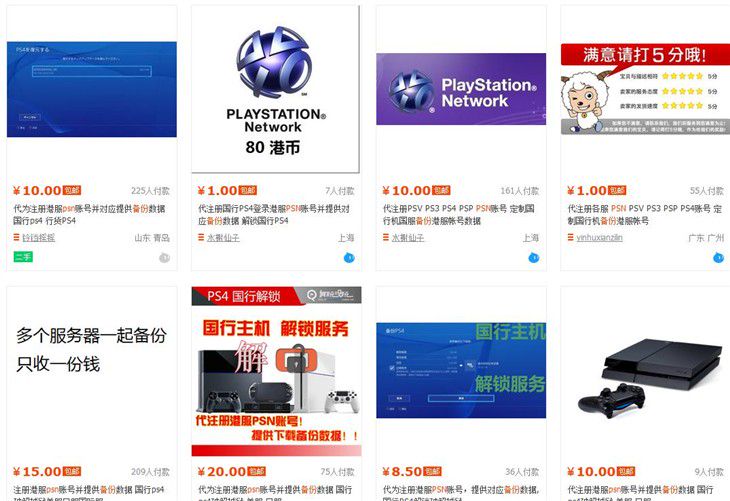Open PlayStation Network 80 港币 thumbnail
730x501 pixels.
tap(276, 89)
